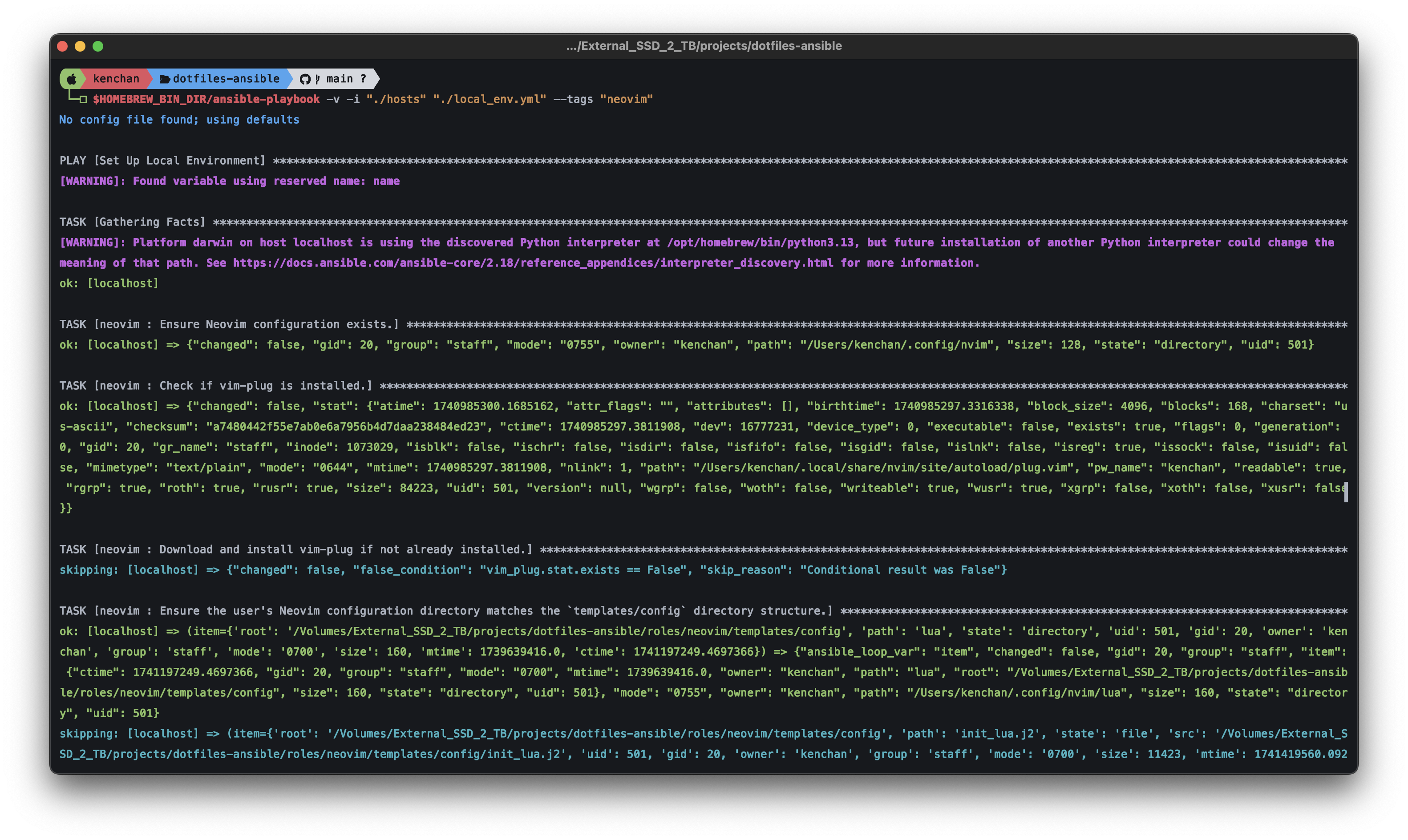The width and height of the screenshot is (1408, 840).
Task: Click the folder icon before dotfiles-ansible
Action: (x=165, y=79)
